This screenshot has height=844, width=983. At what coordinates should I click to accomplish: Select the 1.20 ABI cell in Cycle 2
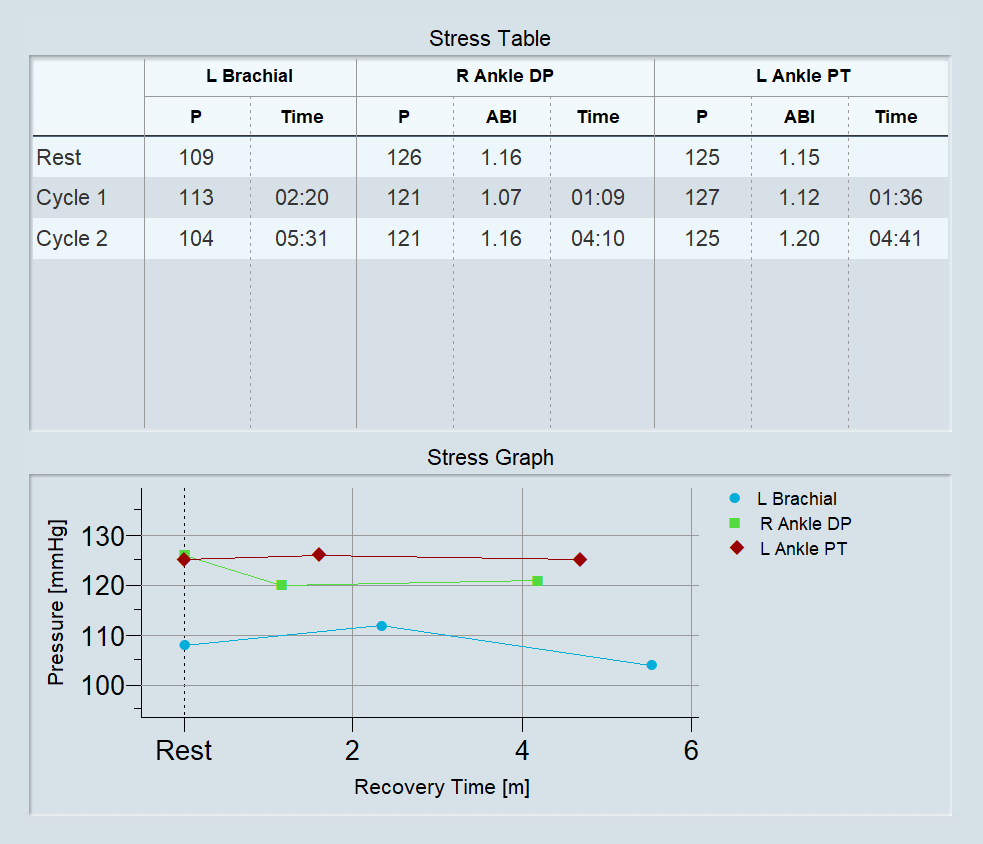[x=799, y=239]
